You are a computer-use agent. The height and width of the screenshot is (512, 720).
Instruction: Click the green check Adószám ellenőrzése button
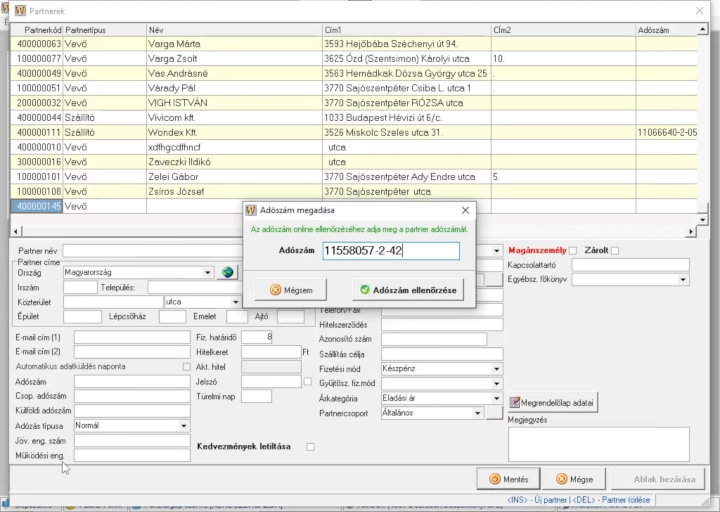(408, 290)
